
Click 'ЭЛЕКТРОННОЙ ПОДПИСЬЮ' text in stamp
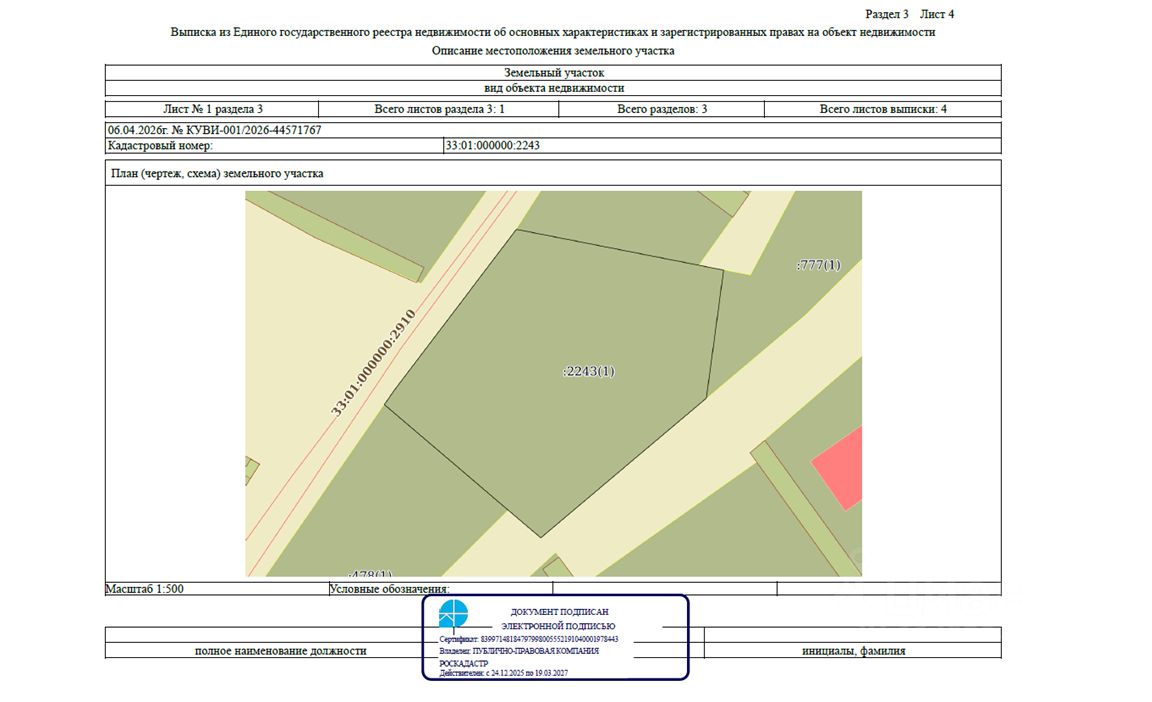pos(558,626)
